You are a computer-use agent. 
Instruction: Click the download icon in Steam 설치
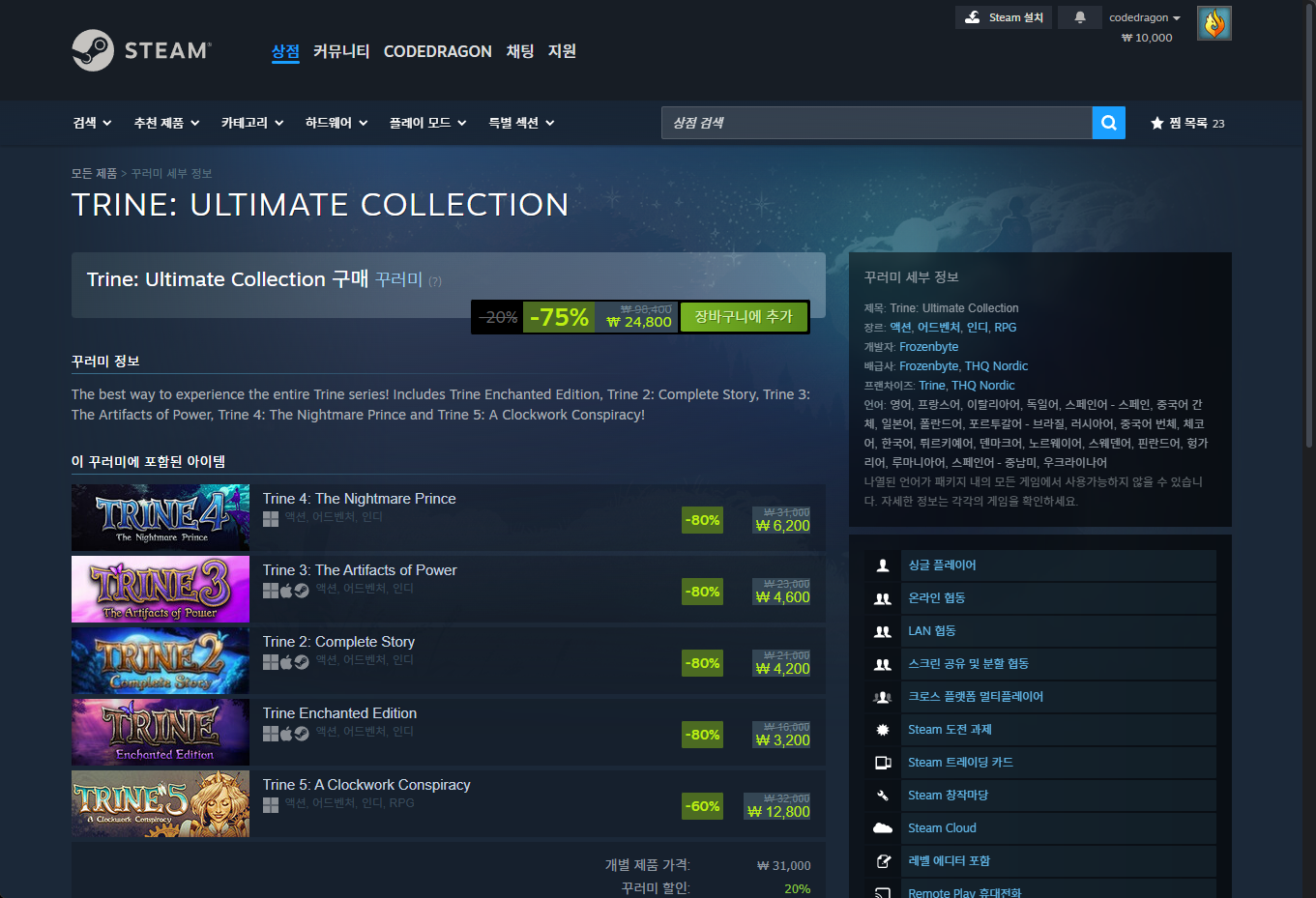[x=973, y=17]
